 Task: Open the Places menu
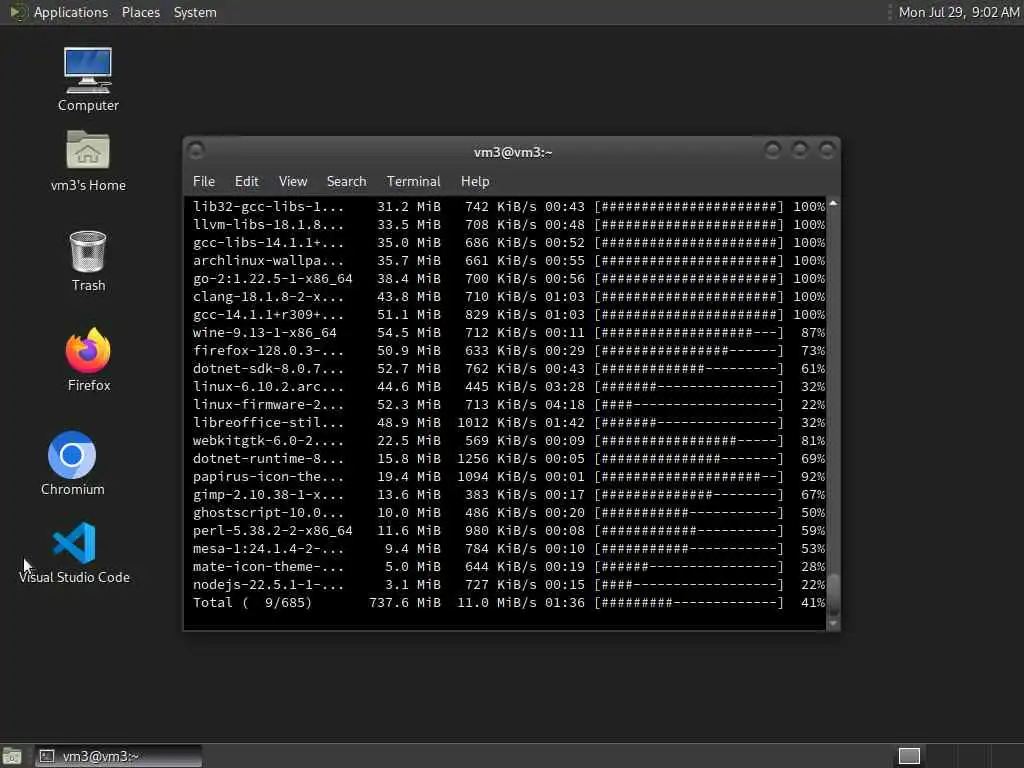click(140, 12)
